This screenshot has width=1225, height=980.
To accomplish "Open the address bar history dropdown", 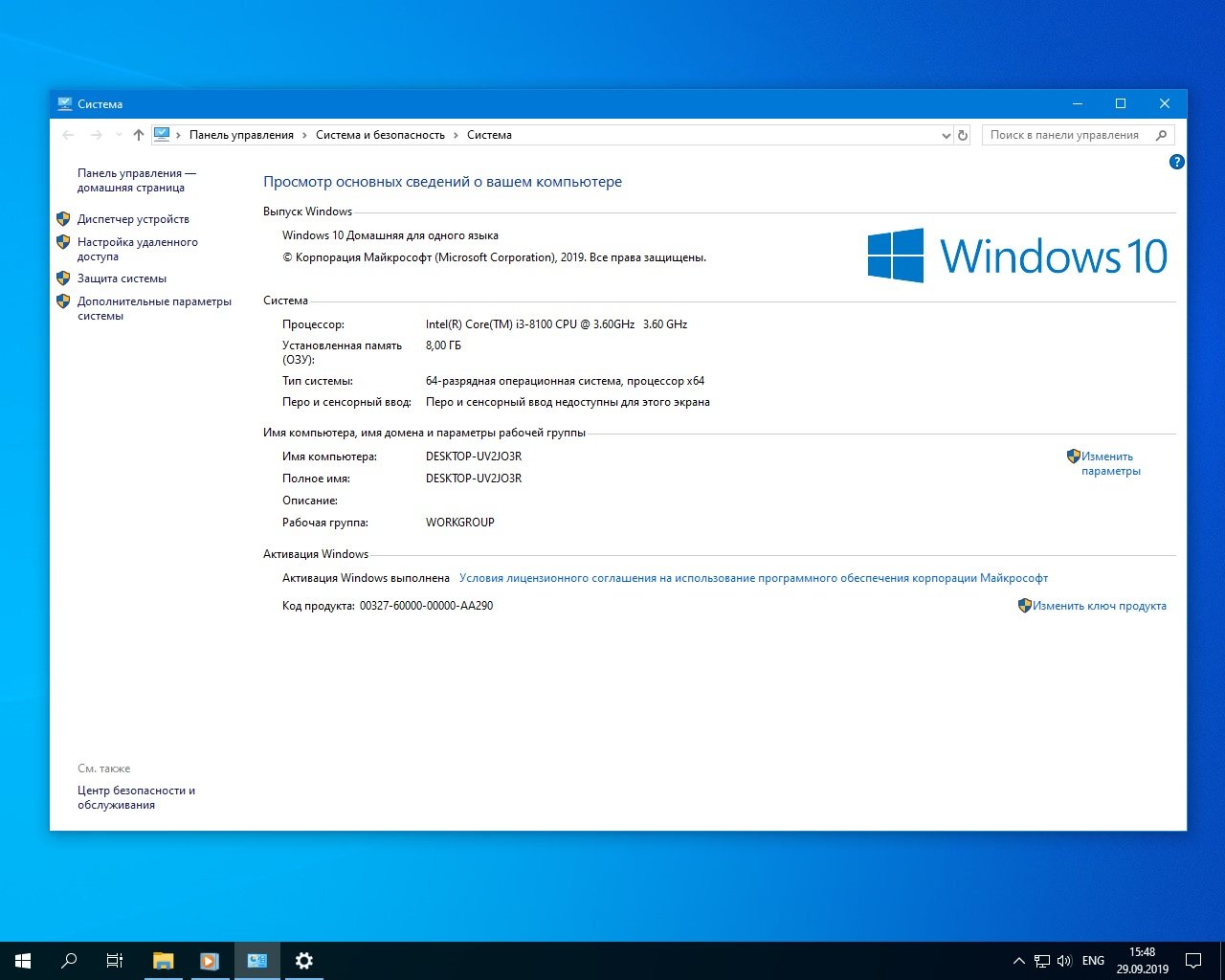I will point(947,135).
